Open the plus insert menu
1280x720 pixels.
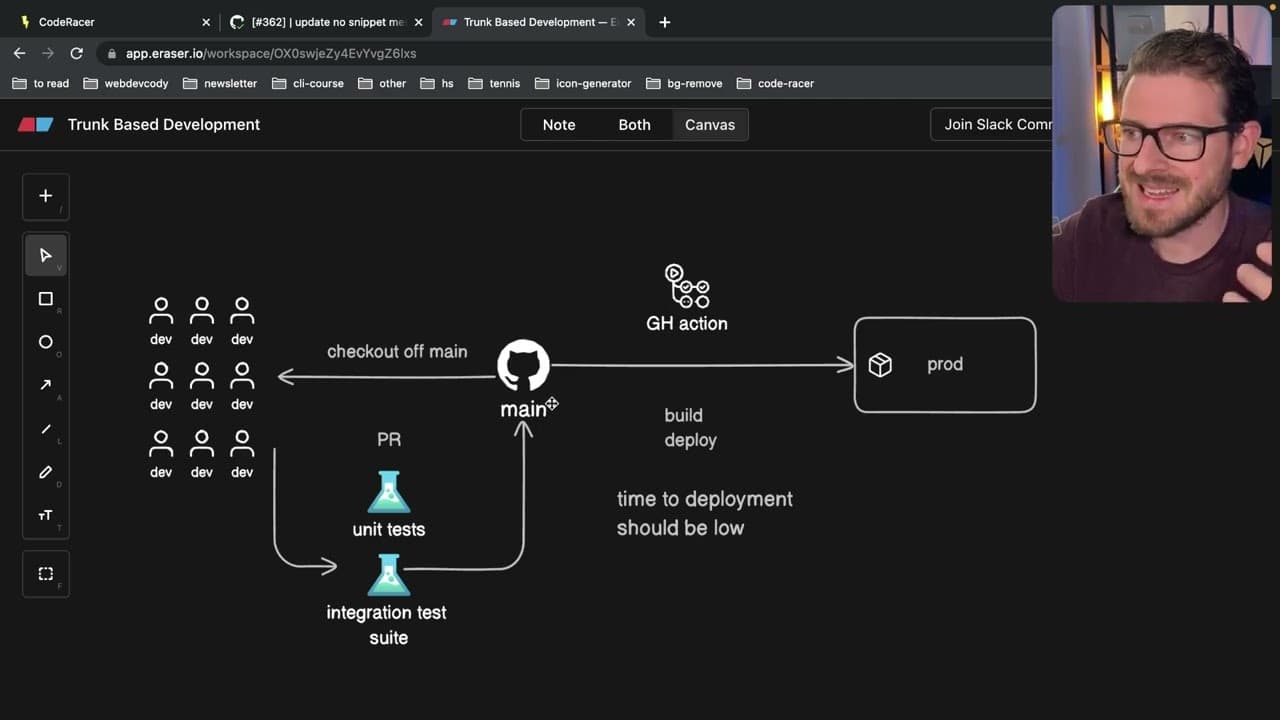[46, 196]
